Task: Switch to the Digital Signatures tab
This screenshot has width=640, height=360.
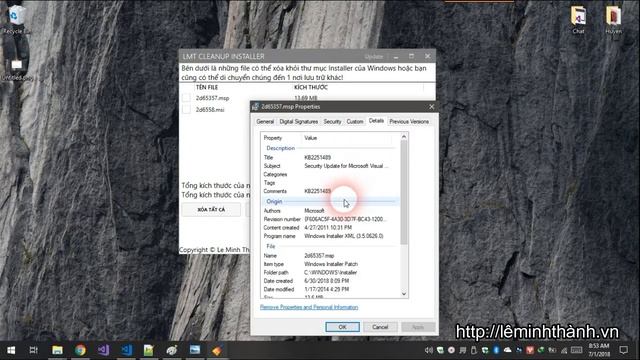Action: 298,122
